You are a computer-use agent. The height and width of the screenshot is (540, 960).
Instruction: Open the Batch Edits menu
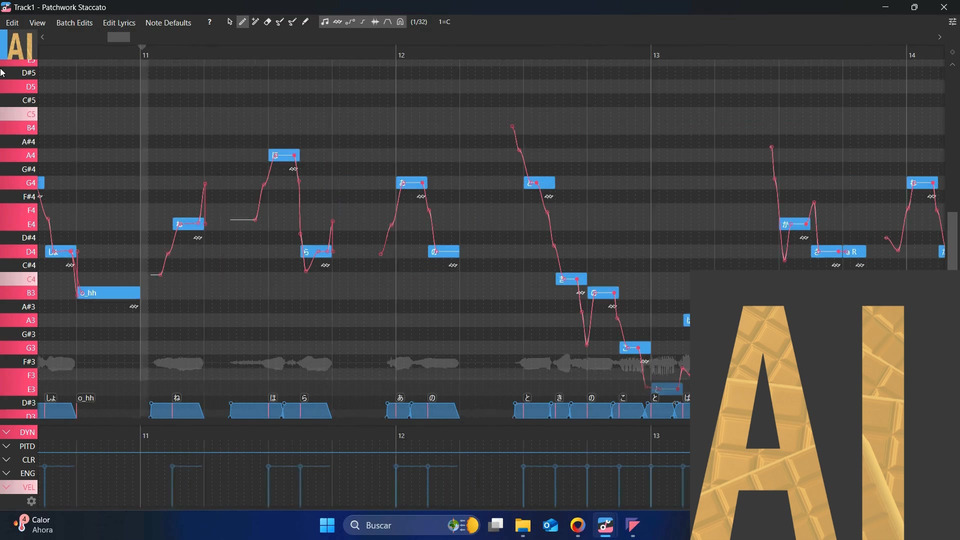click(74, 22)
